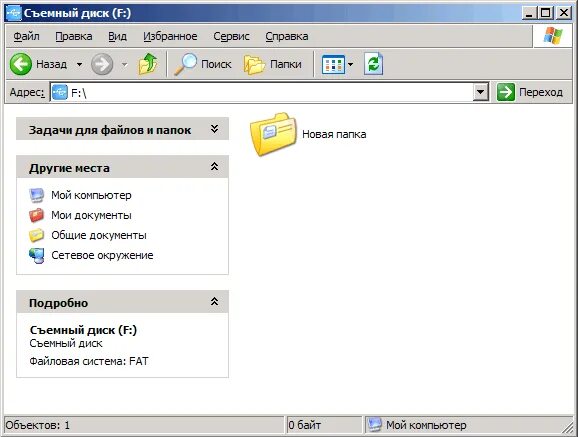The image size is (578, 437).
Task: Open the Справка menu
Action: (287, 36)
